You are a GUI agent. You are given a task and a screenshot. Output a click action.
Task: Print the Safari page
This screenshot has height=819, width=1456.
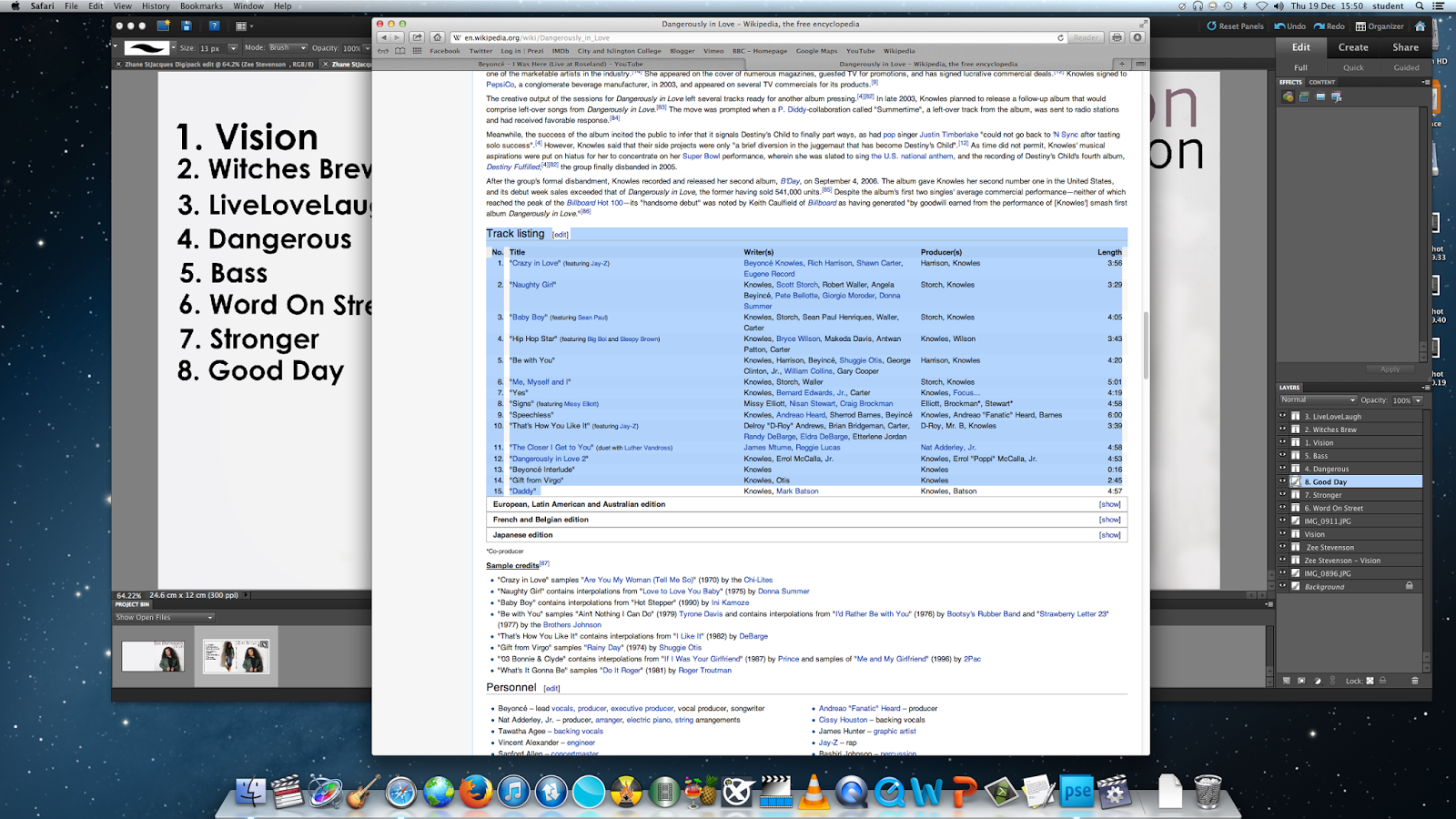pos(1117,37)
